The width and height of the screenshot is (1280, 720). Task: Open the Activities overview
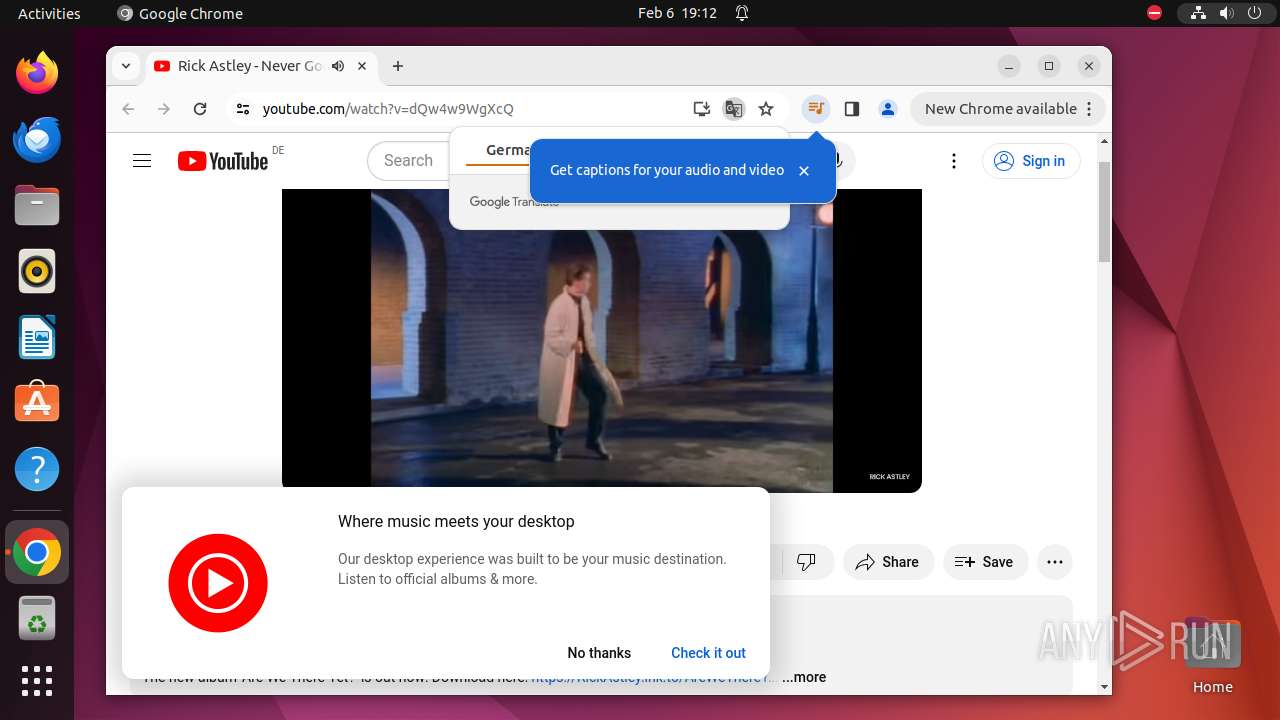[49, 14]
